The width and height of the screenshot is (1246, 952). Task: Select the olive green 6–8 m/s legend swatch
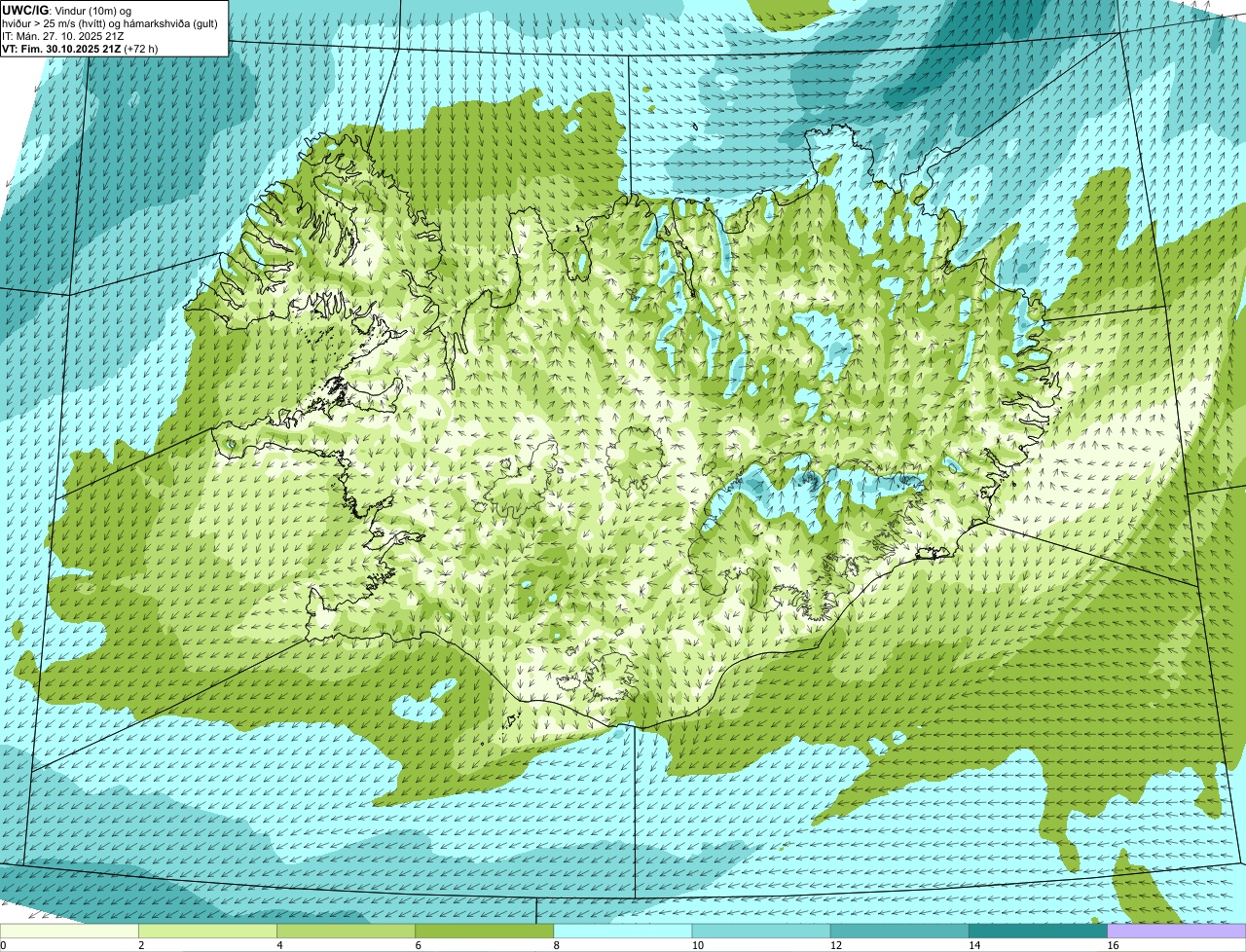pyautogui.click(x=485, y=931)
